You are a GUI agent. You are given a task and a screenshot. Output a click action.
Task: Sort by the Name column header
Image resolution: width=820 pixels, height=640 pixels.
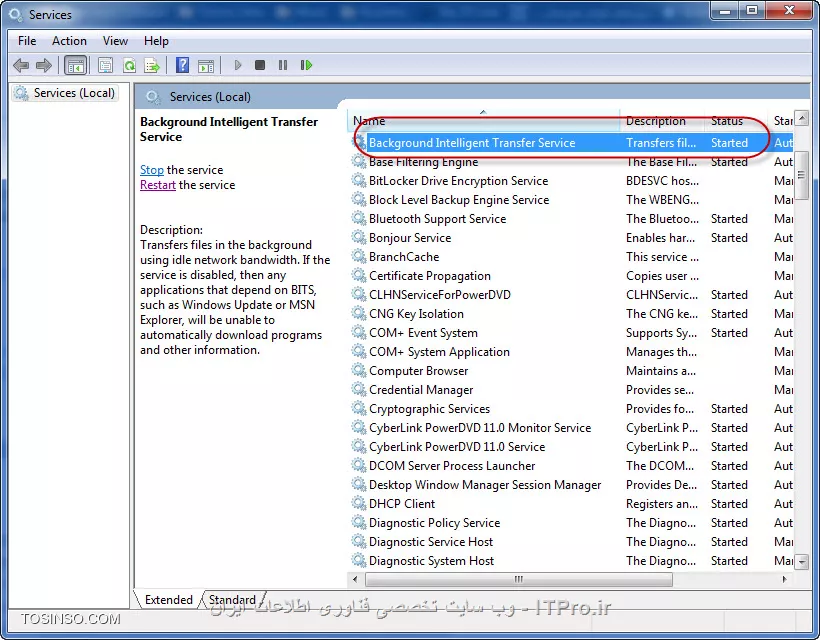tap(484, 121)
